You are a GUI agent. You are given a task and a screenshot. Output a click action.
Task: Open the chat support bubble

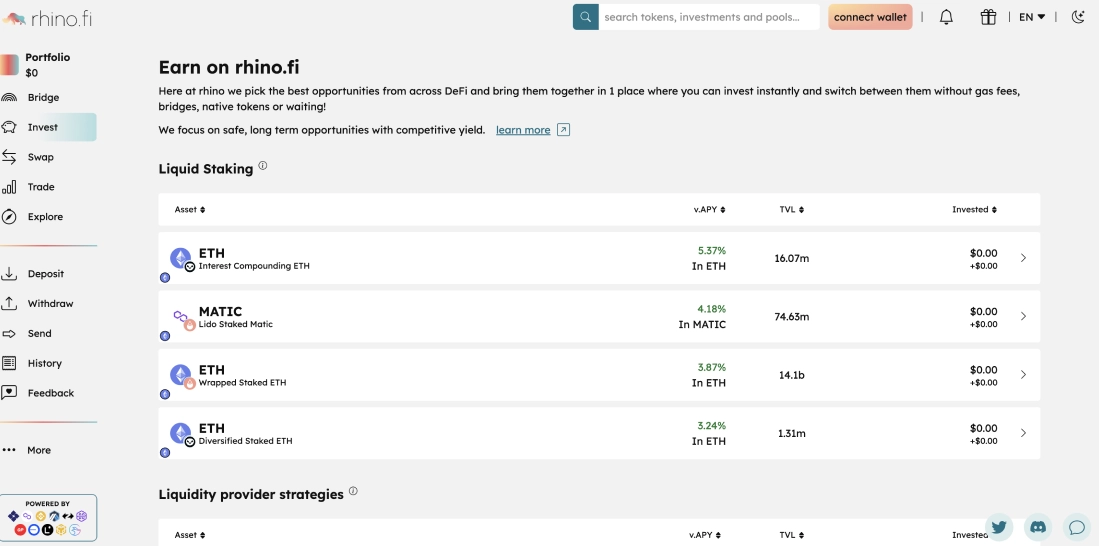tap(1076, 527)
